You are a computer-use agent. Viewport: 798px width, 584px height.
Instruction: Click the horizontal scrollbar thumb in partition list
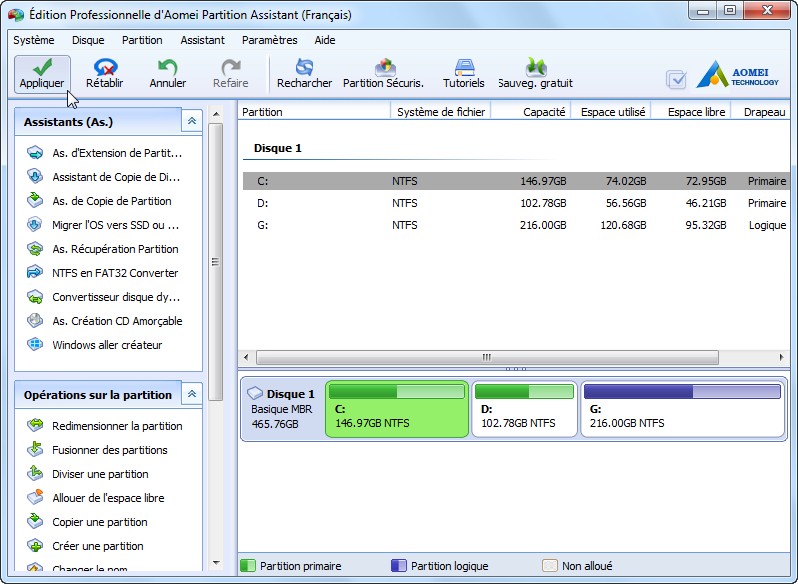pos(487,357)
